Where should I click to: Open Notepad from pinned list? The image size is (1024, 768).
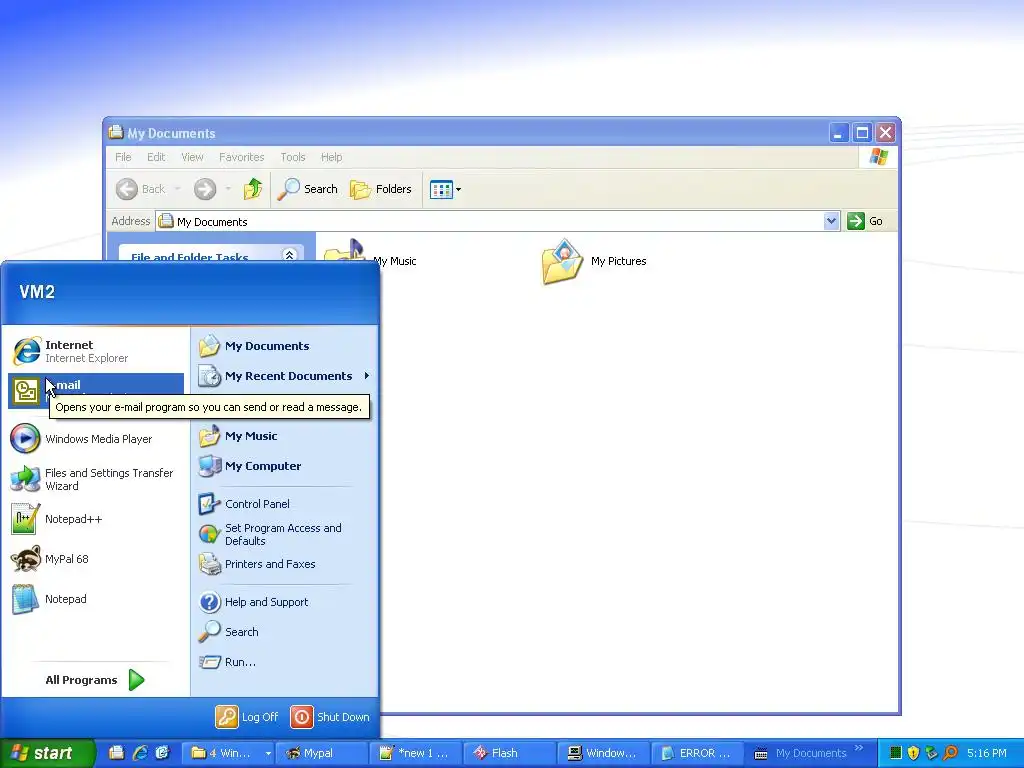coord(96,599)
